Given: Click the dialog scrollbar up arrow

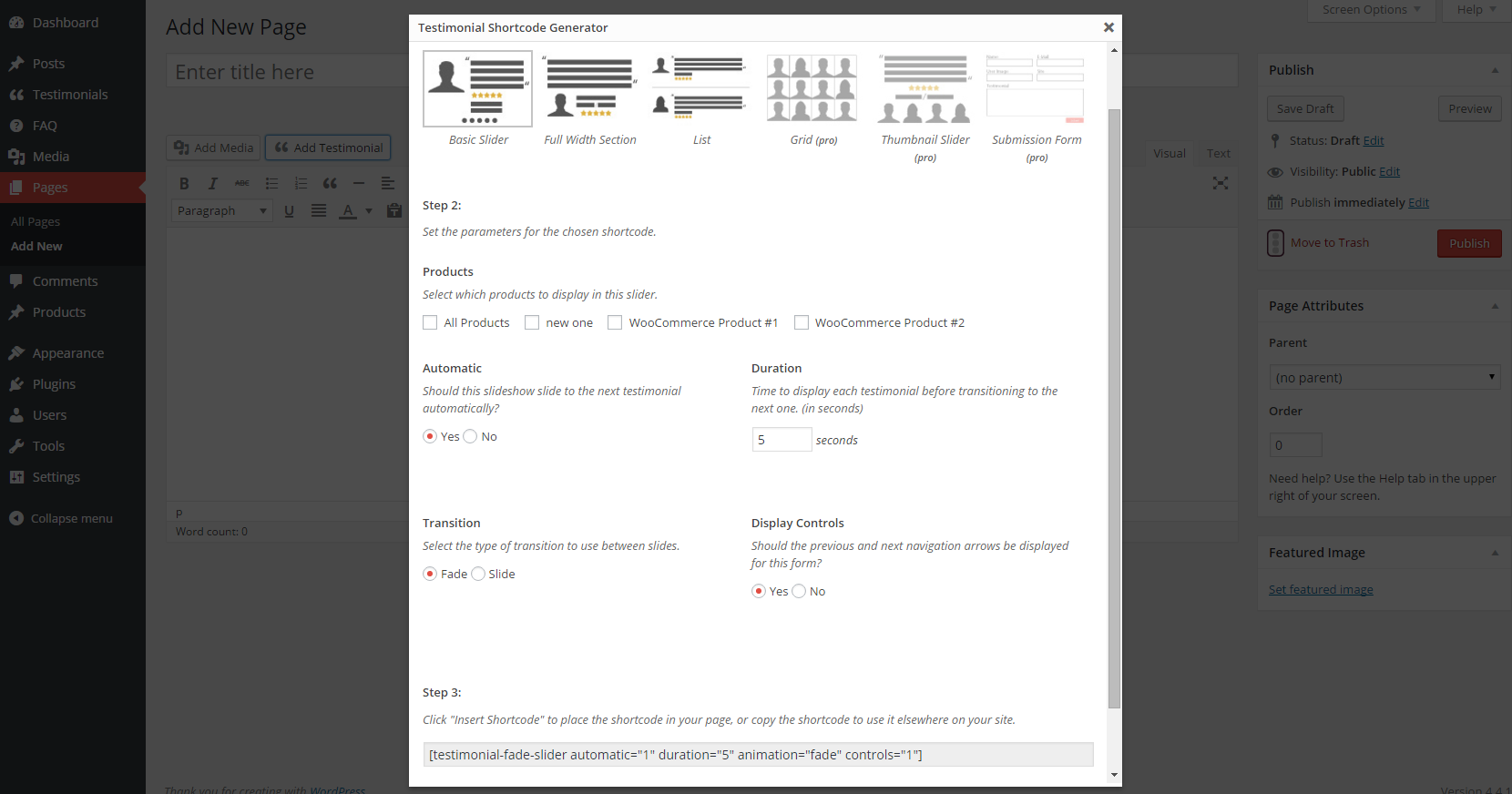Looking at the screenshot, I should click(1115, 50).
